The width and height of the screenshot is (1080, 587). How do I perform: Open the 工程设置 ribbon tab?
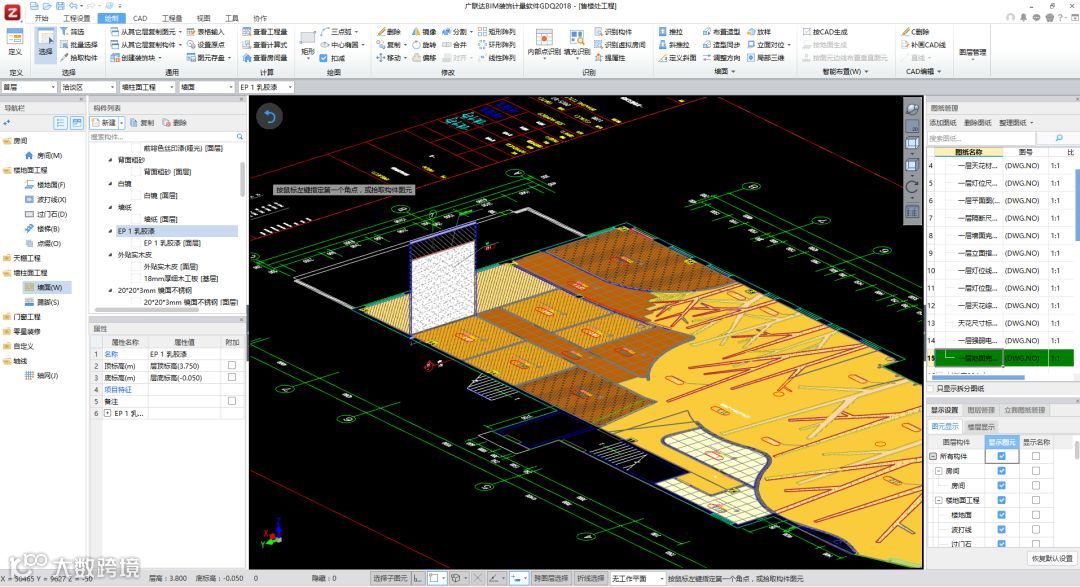(76, 18)
